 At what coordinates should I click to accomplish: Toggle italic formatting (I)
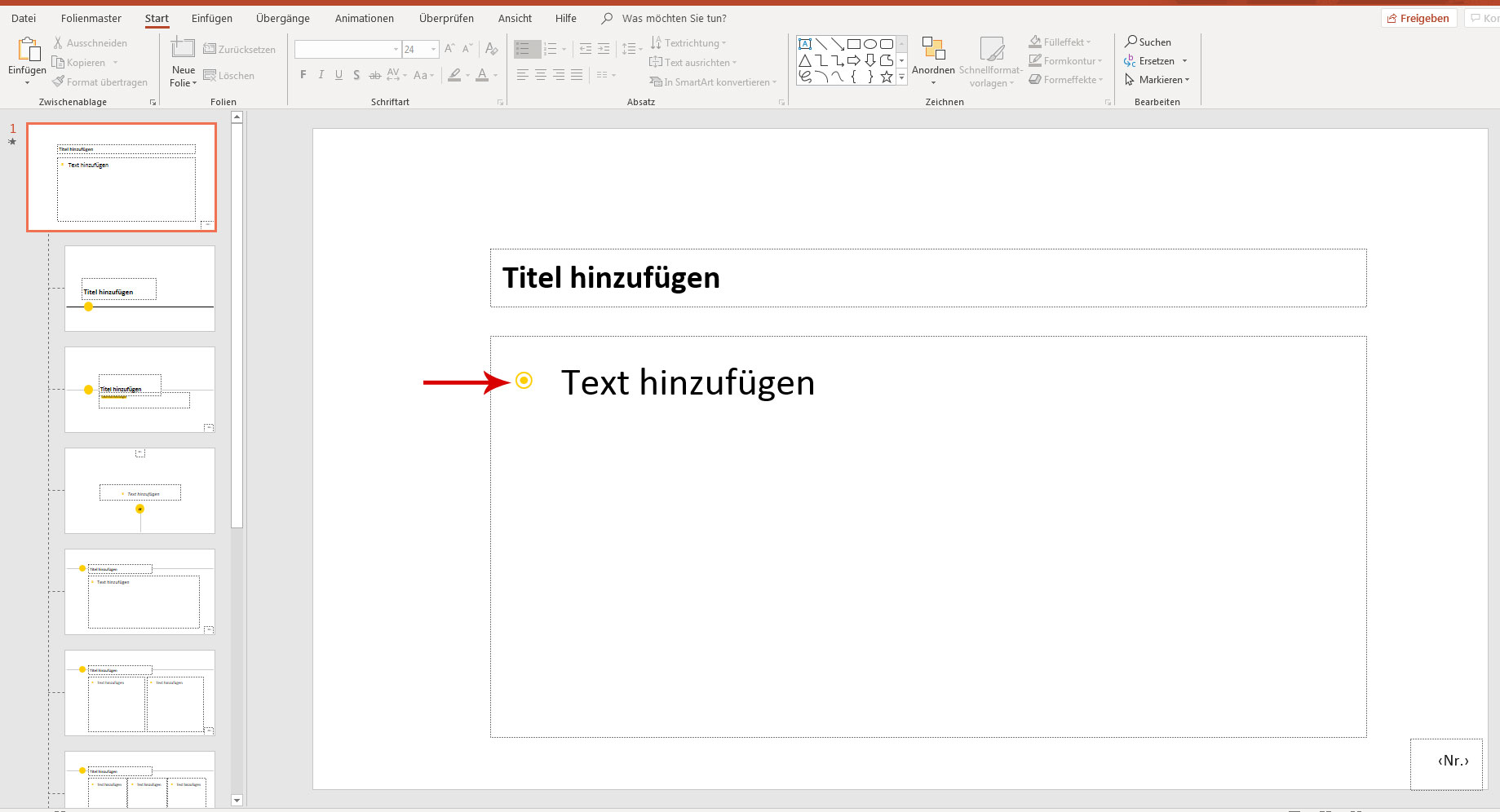pyautogui.click(x=321, y=75)
